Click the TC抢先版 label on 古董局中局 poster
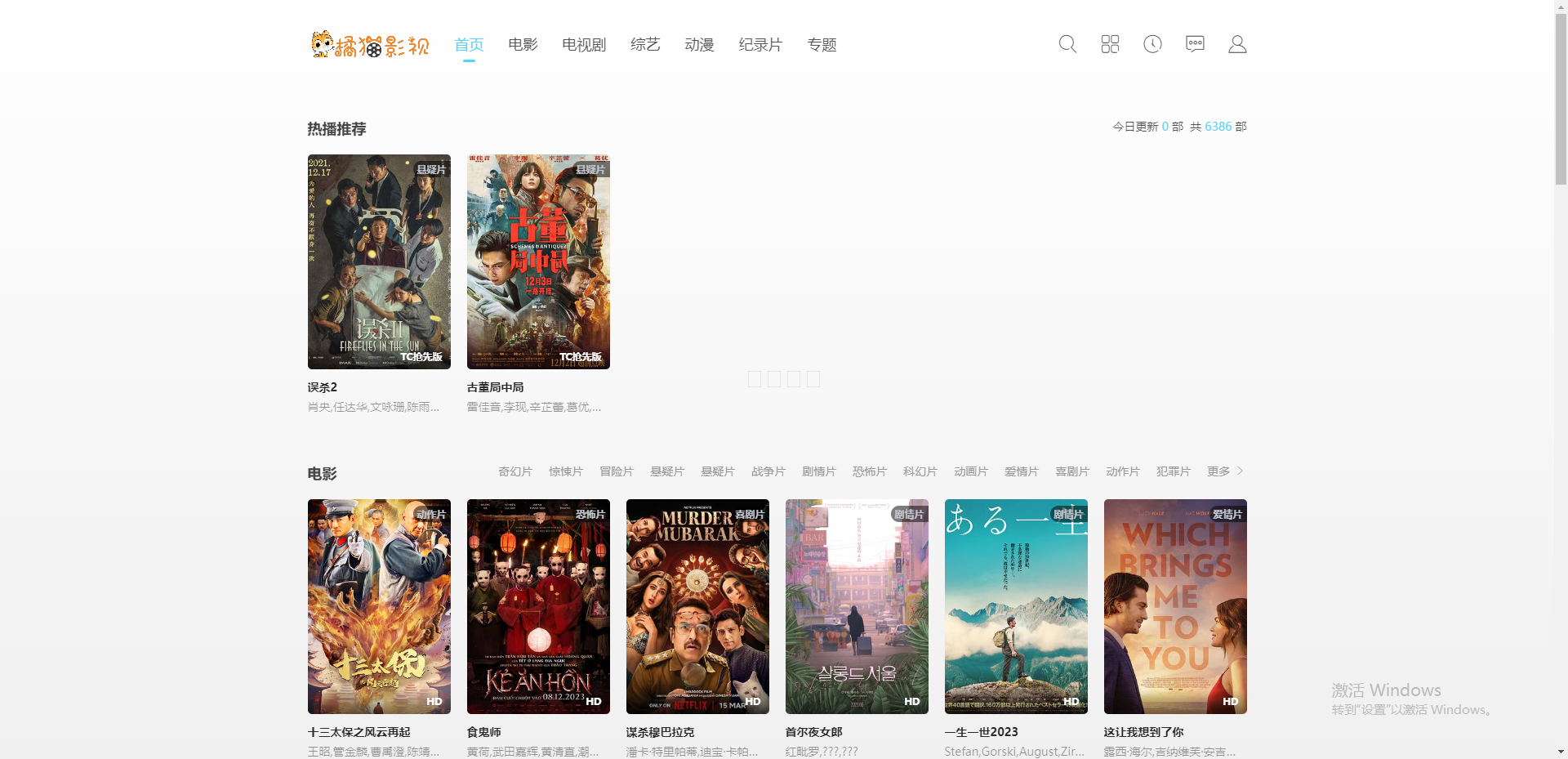Screen dimensions: 1568x759 coord(581,357)
